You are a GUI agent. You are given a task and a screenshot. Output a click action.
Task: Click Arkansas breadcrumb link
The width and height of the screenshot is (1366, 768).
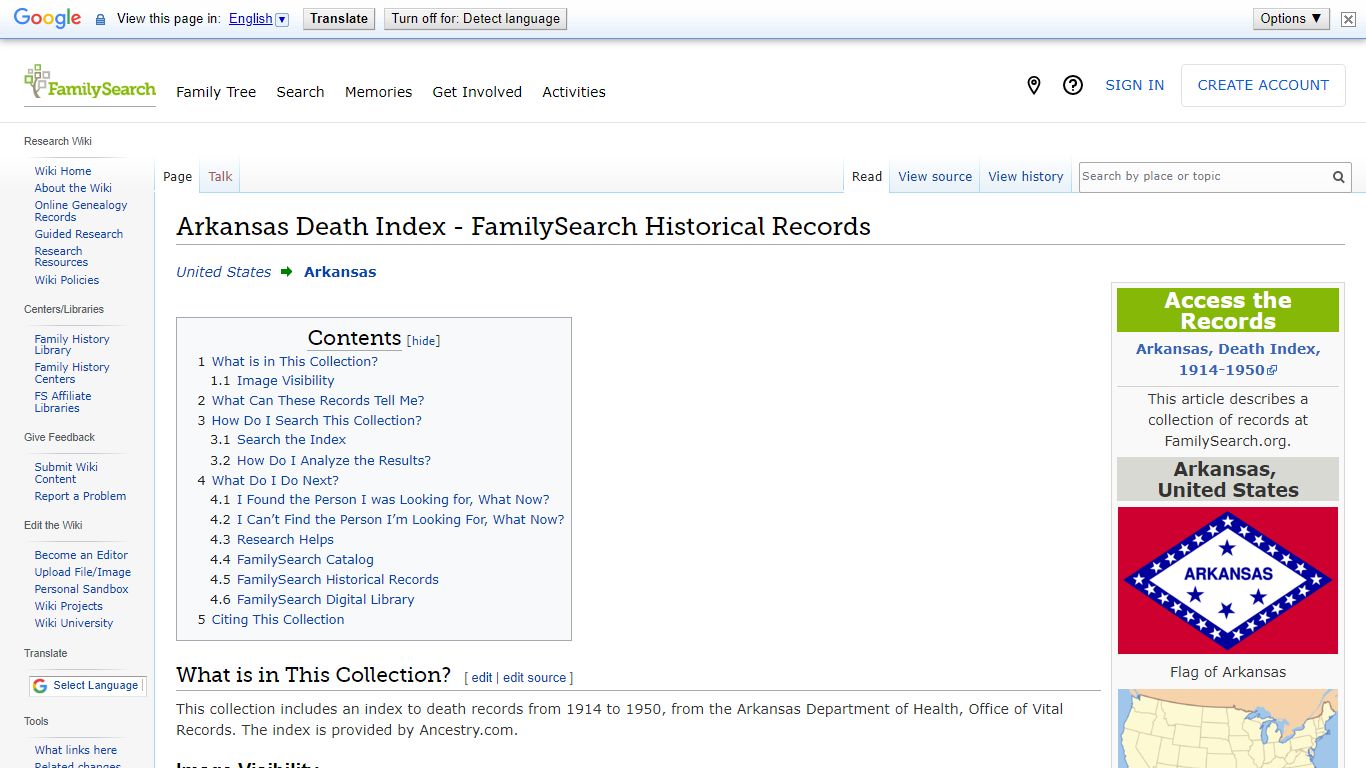340,272
